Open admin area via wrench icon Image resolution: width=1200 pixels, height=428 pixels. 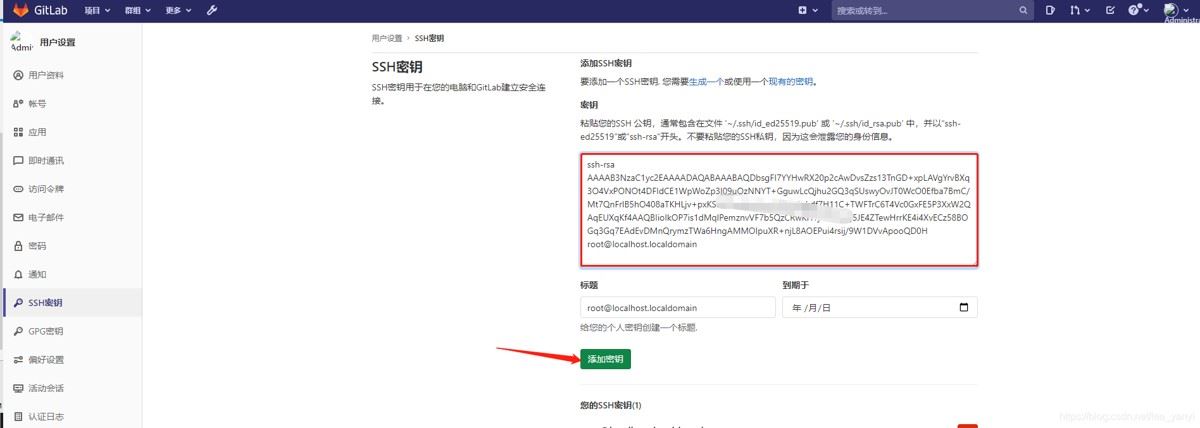click(x=212, y=10)
